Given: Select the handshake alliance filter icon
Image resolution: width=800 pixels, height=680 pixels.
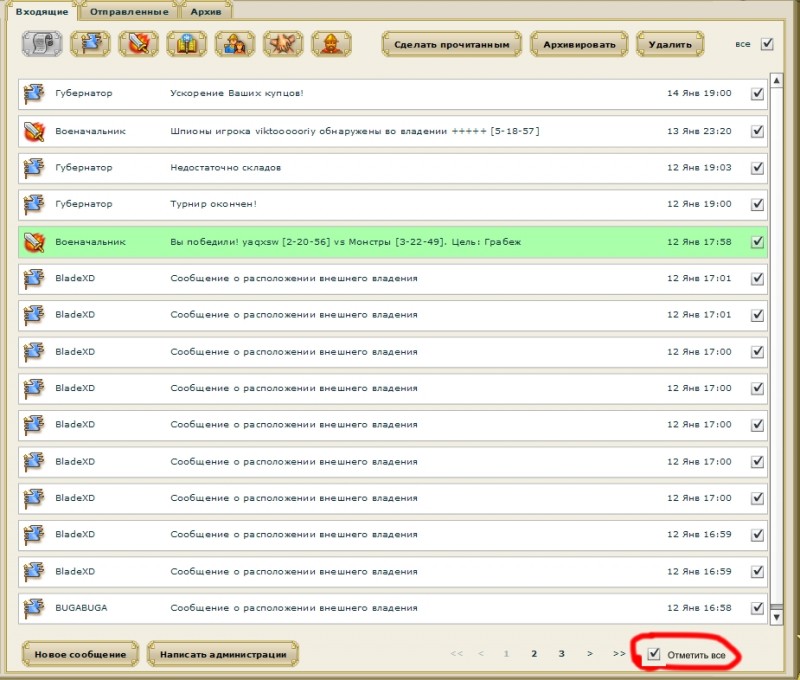Looking at the screenshot, I should [x=283, y=44].
